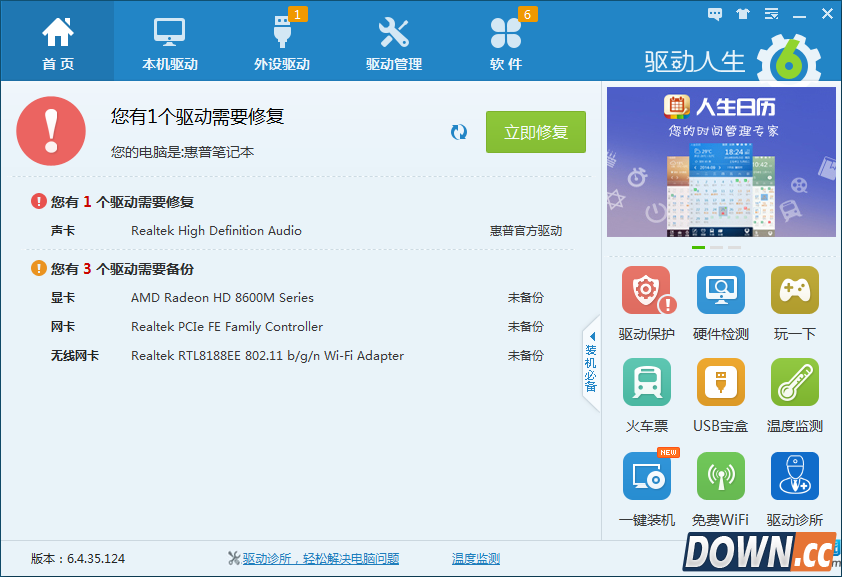Start the 免费WiFi hotspot tool
The width and height of the screenshot is (842, 577).
tap(720, 477)
